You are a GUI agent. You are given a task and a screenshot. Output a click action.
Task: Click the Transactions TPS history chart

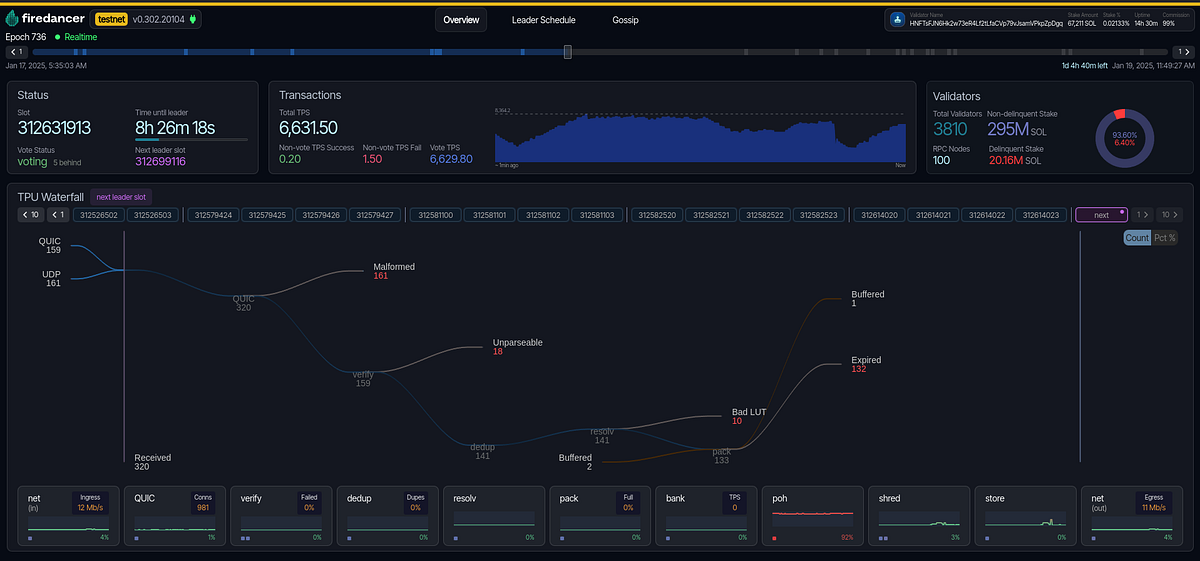pyautogui.click(x=700, y=137)
